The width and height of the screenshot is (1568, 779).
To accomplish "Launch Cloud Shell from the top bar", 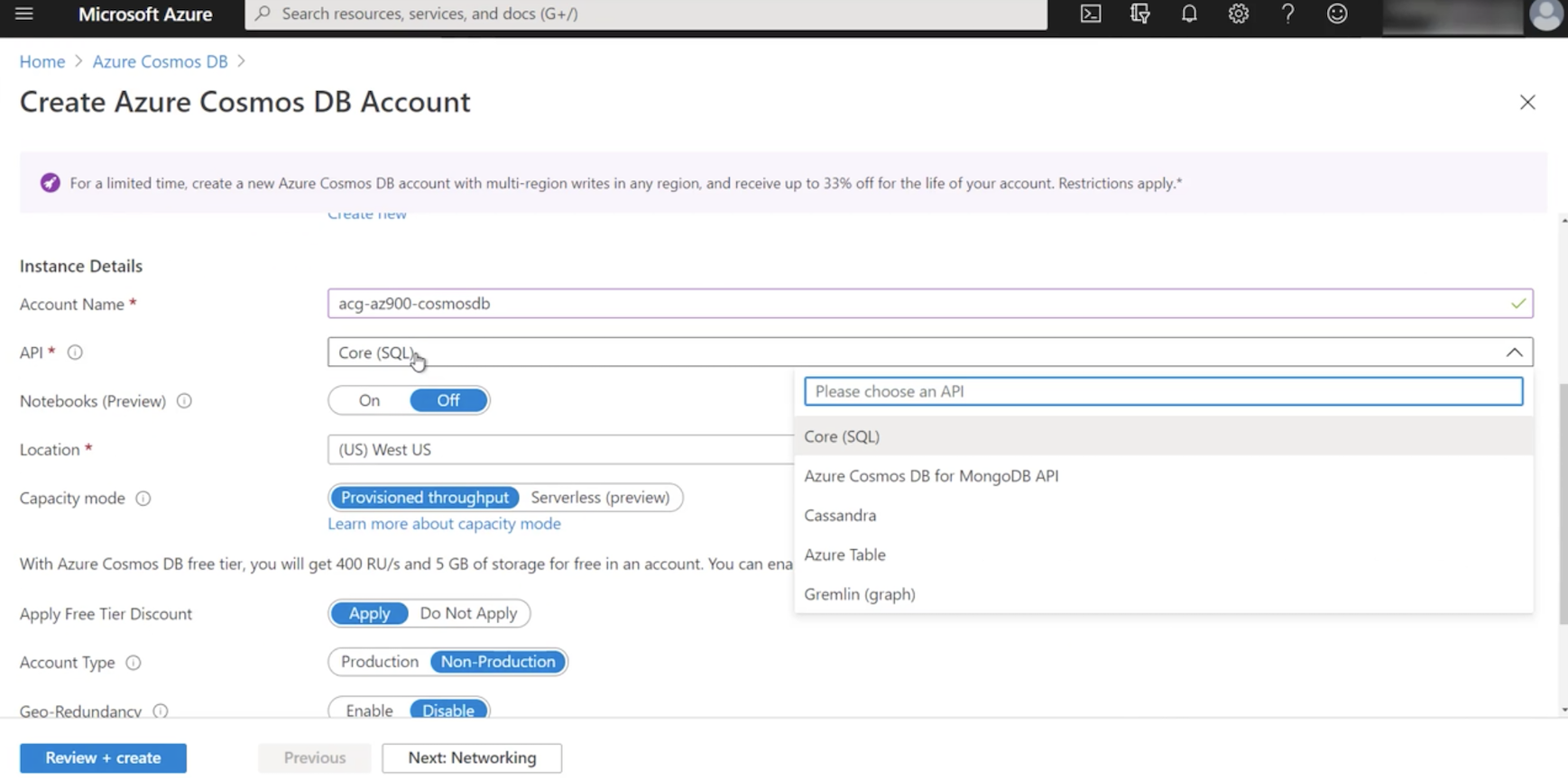I will tap(1091, 14).
